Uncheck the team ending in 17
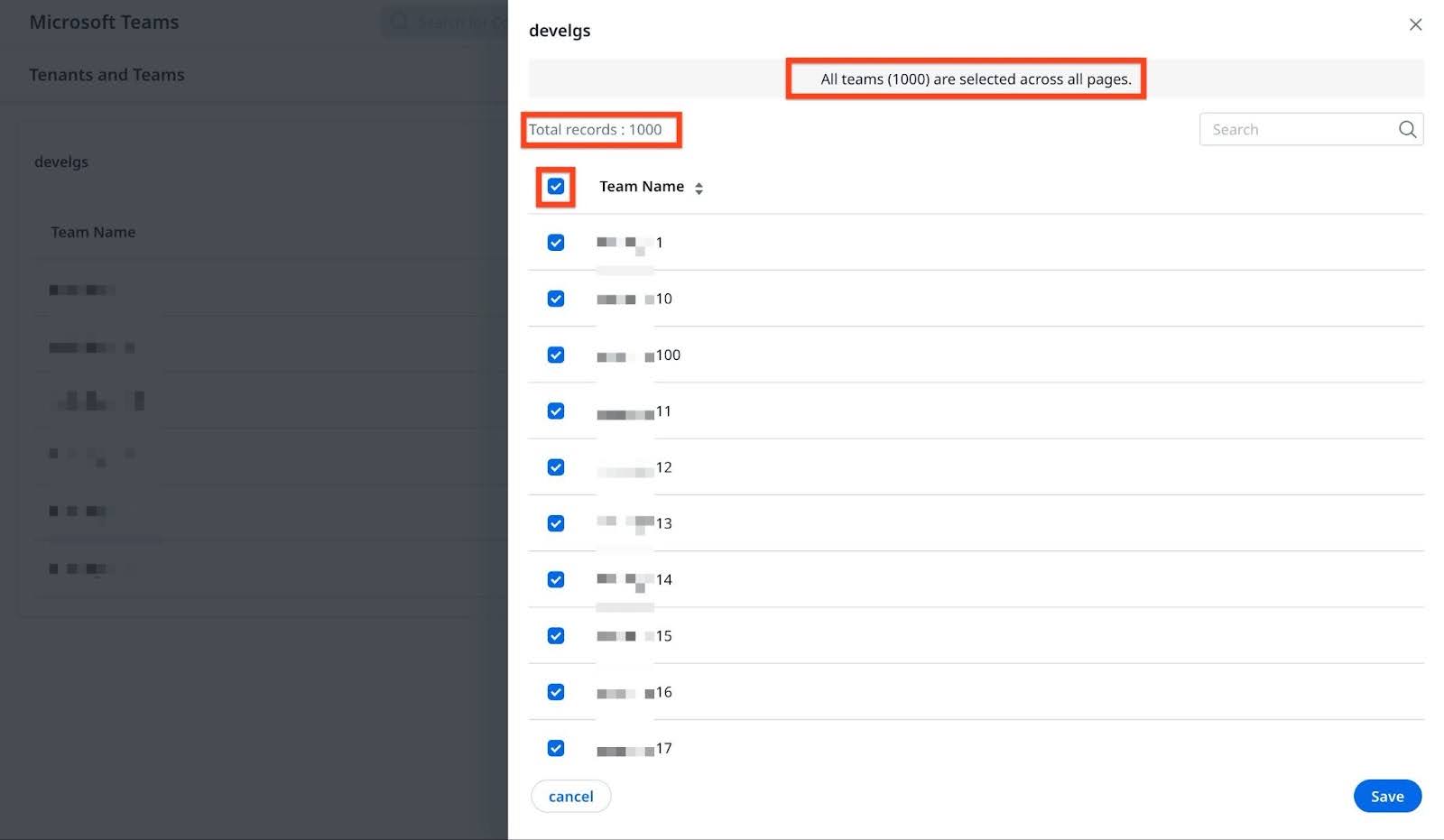 pyautogui.click(x=556, y=748)
